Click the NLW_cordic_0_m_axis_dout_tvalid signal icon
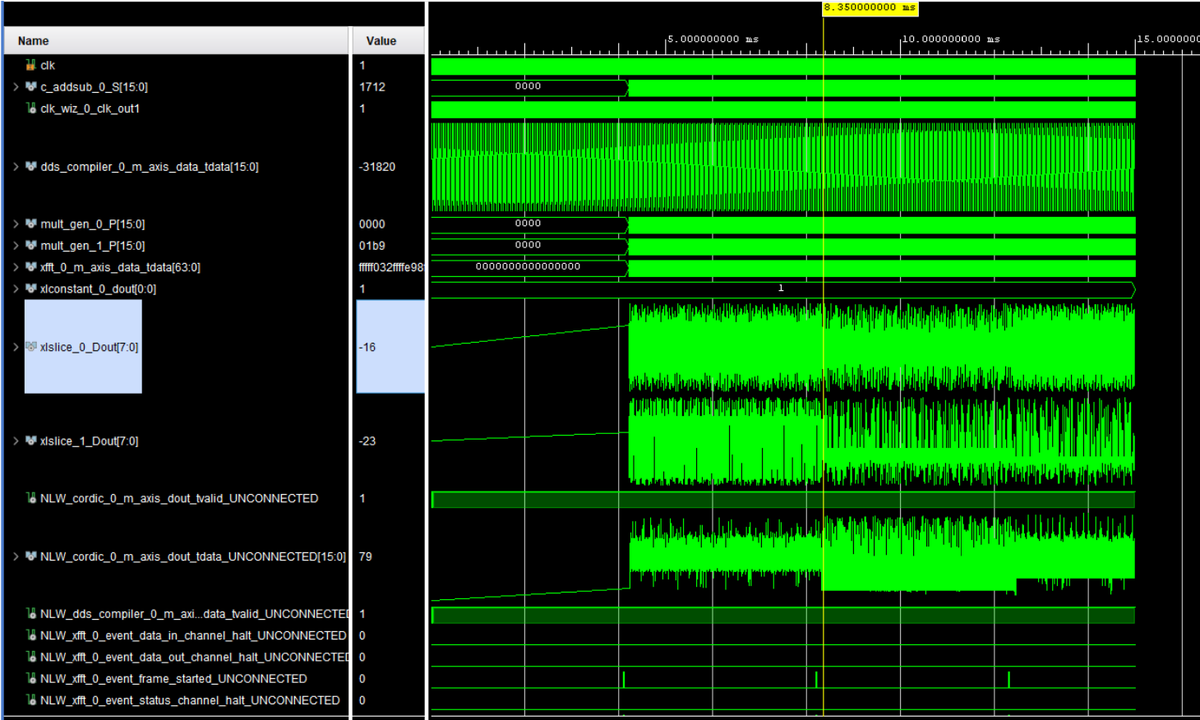 point(31,498)
